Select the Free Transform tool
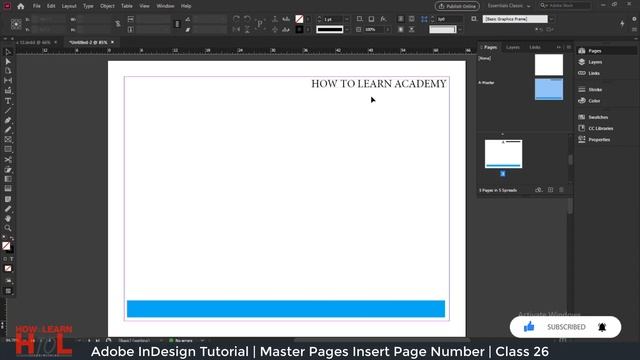640x360 pixels. click(8, 169)
